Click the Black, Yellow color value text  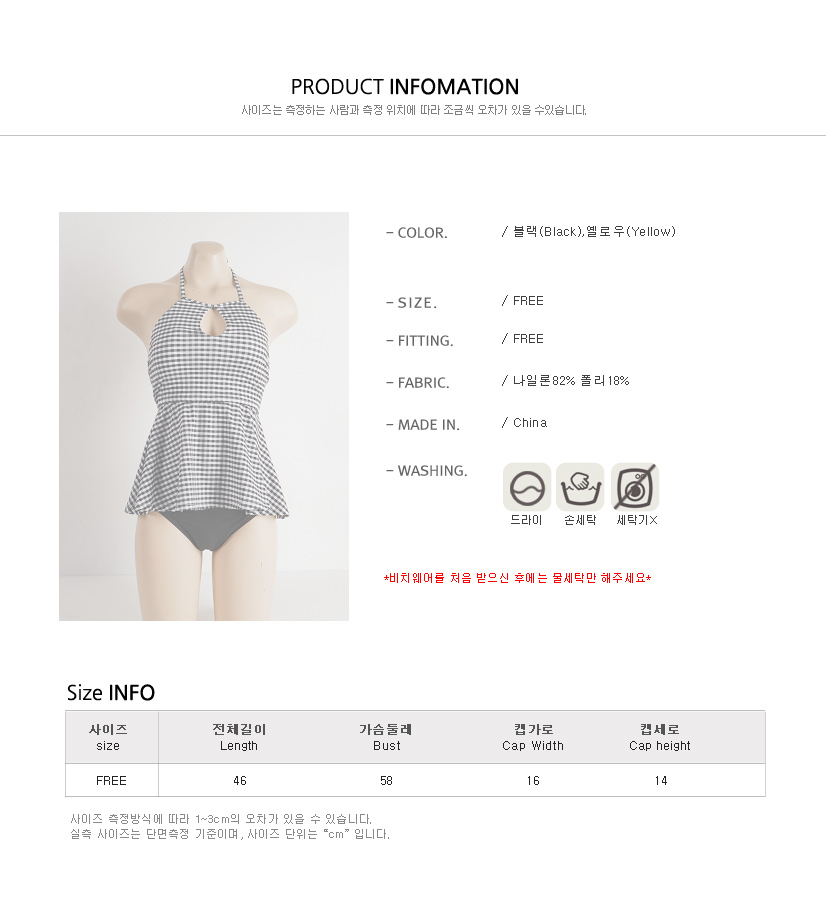(588, 232)
